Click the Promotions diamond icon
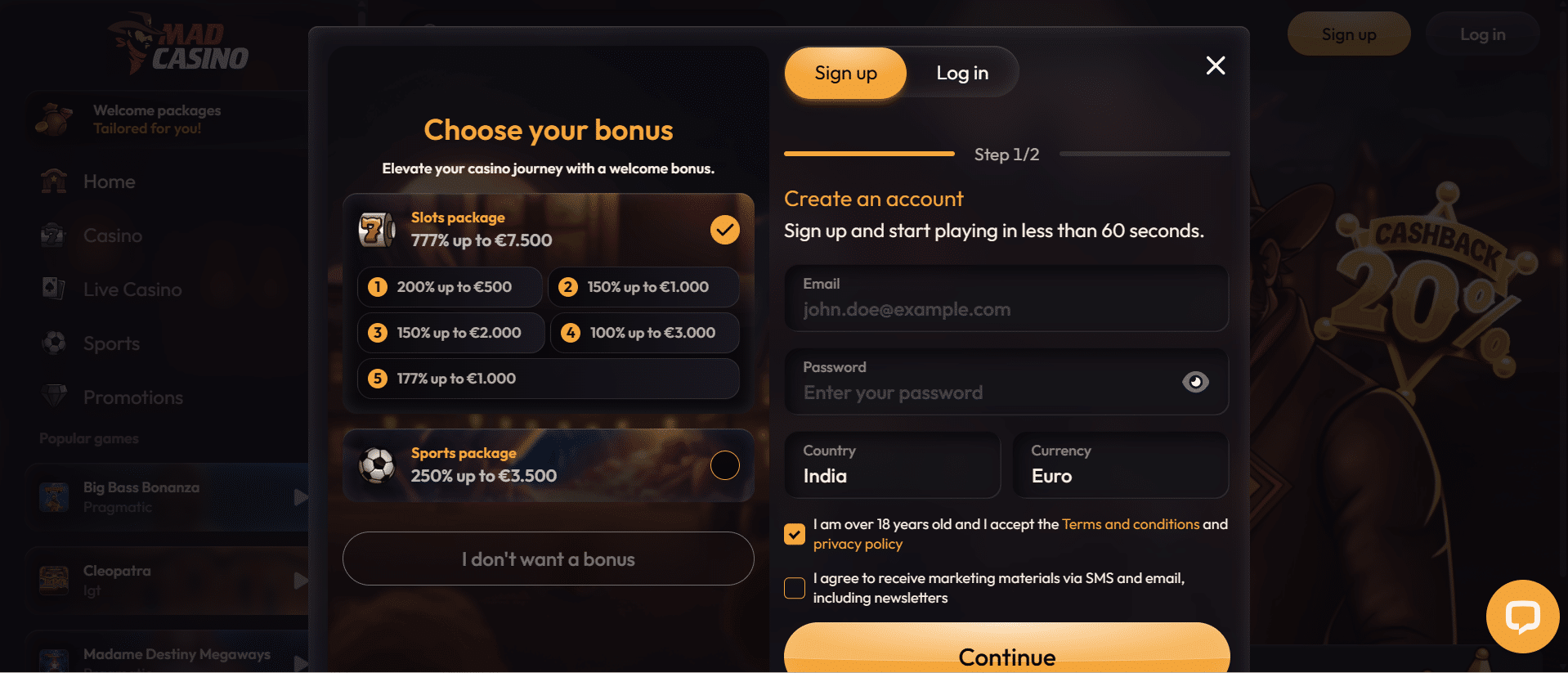 click(x=54, y=397)
